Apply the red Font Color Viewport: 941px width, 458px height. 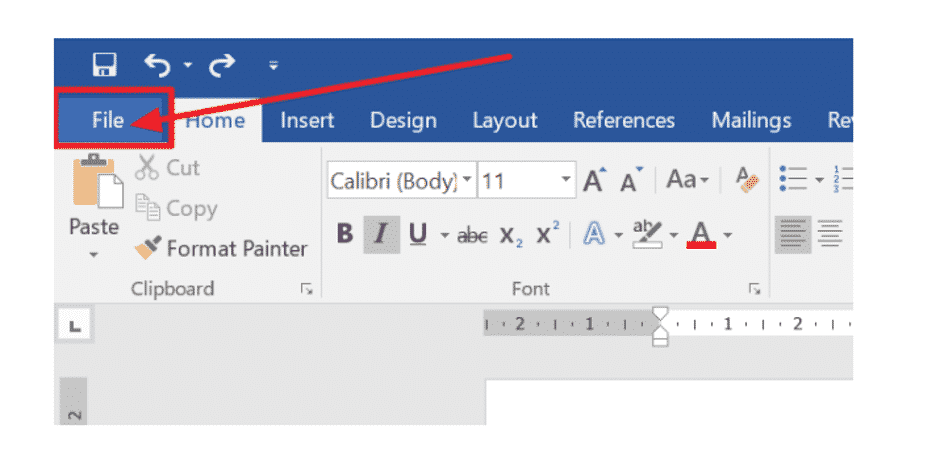701,235
